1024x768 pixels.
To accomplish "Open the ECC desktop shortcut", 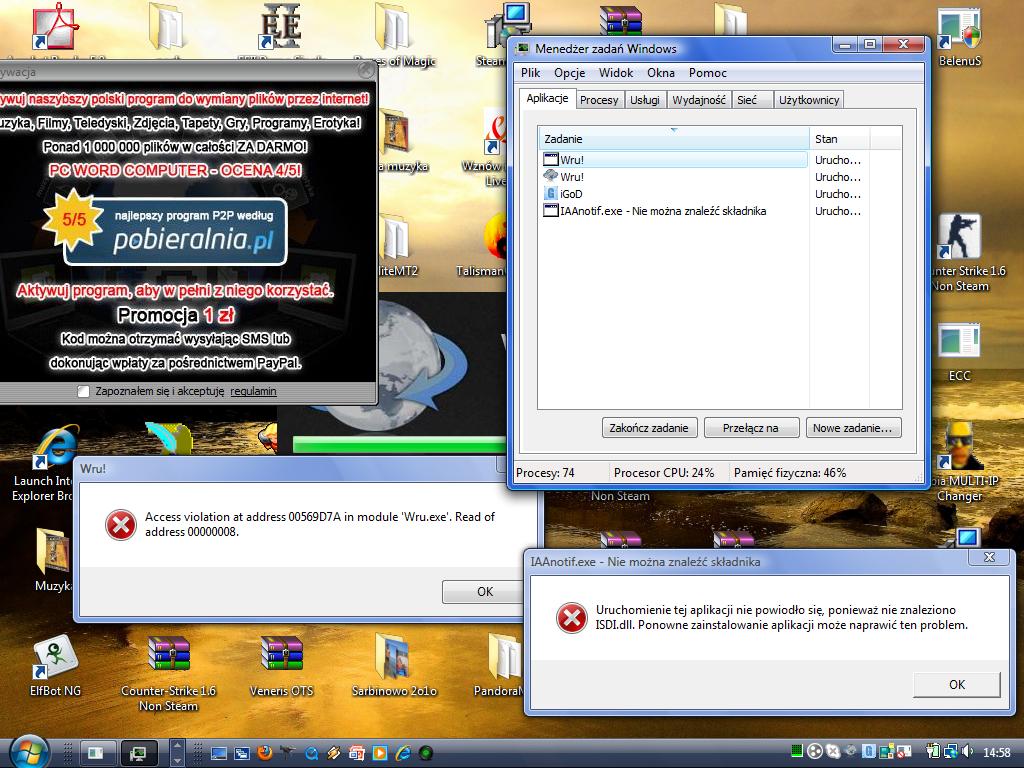I will 959,351.
